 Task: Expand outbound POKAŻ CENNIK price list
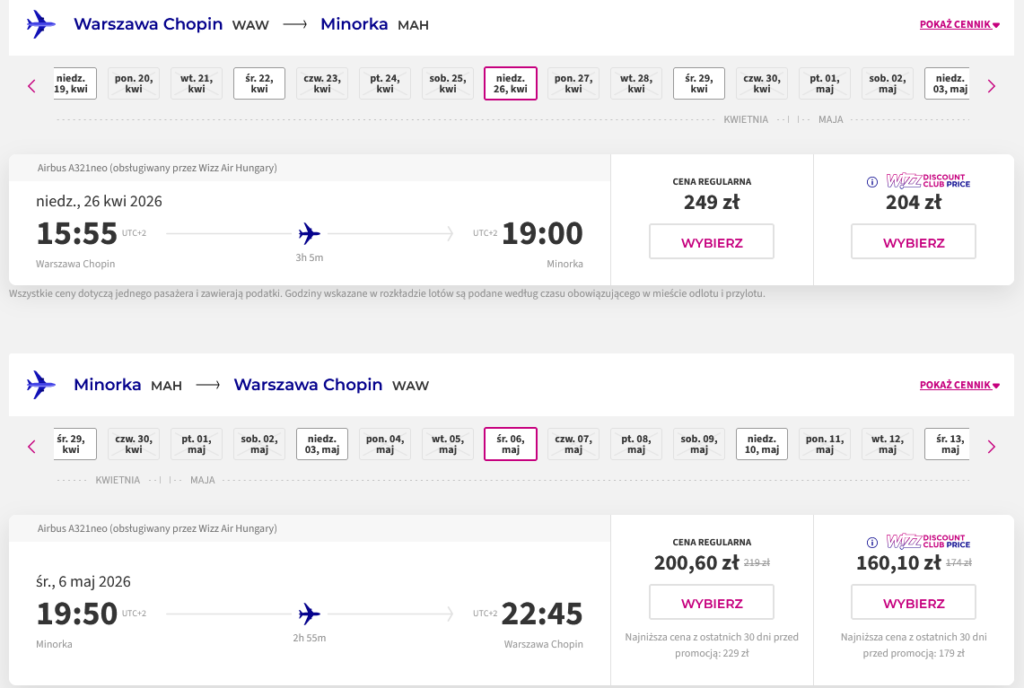(959, 25)
